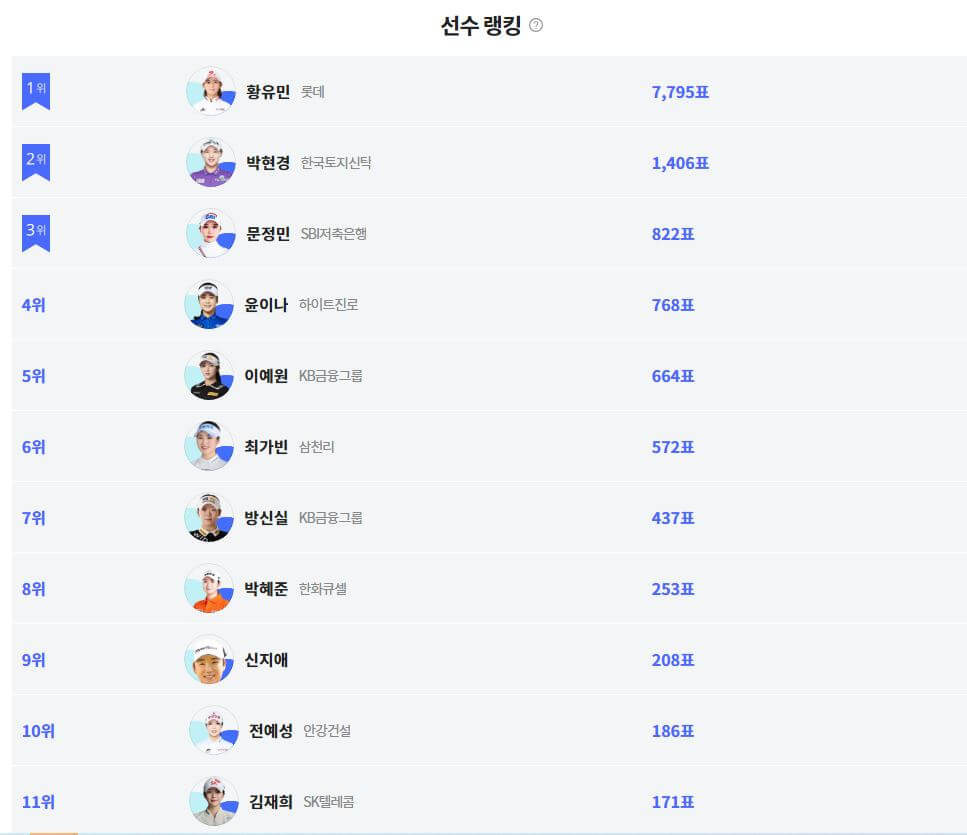The width and height of the screenshot is (967, 835).
Task: Select 박현경's profile picture
Action: [x=210, y=162]
